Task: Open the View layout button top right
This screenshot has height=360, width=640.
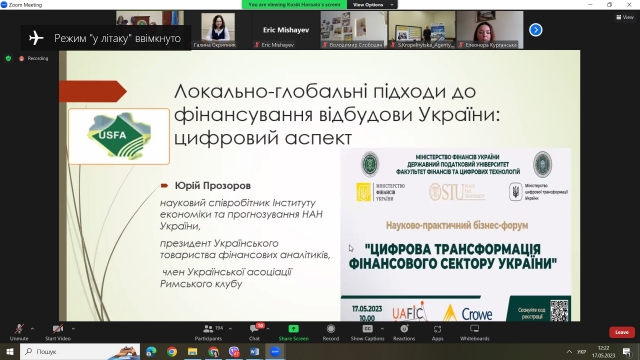Action: click(625, 17)
